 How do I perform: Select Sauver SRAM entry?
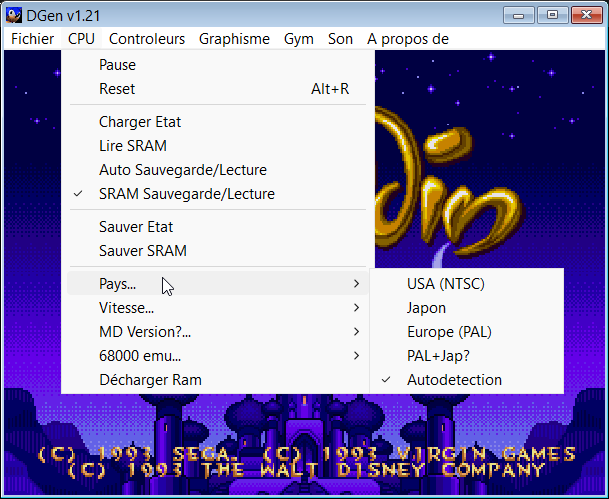click(x=218, y=251)
